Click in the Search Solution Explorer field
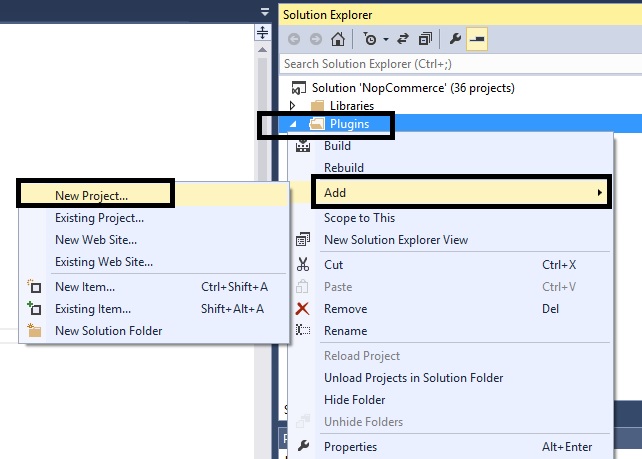Viewport: 642px width, 459px height. pyautogui.click(x=450, y=63)
